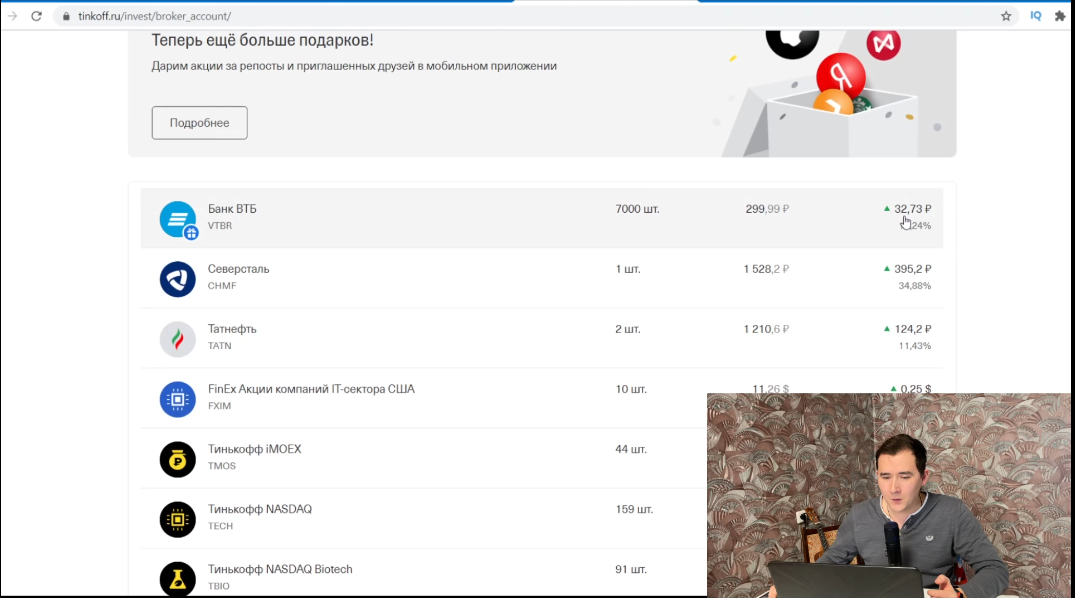Click the 1 210,6 ₽ price value
Screen dimensions: 1075x598
click(766, 329)
